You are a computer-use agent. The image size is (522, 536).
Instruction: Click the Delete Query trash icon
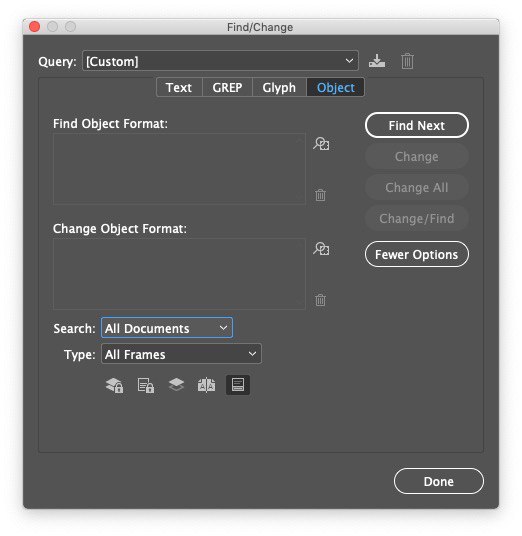point(407,61)
